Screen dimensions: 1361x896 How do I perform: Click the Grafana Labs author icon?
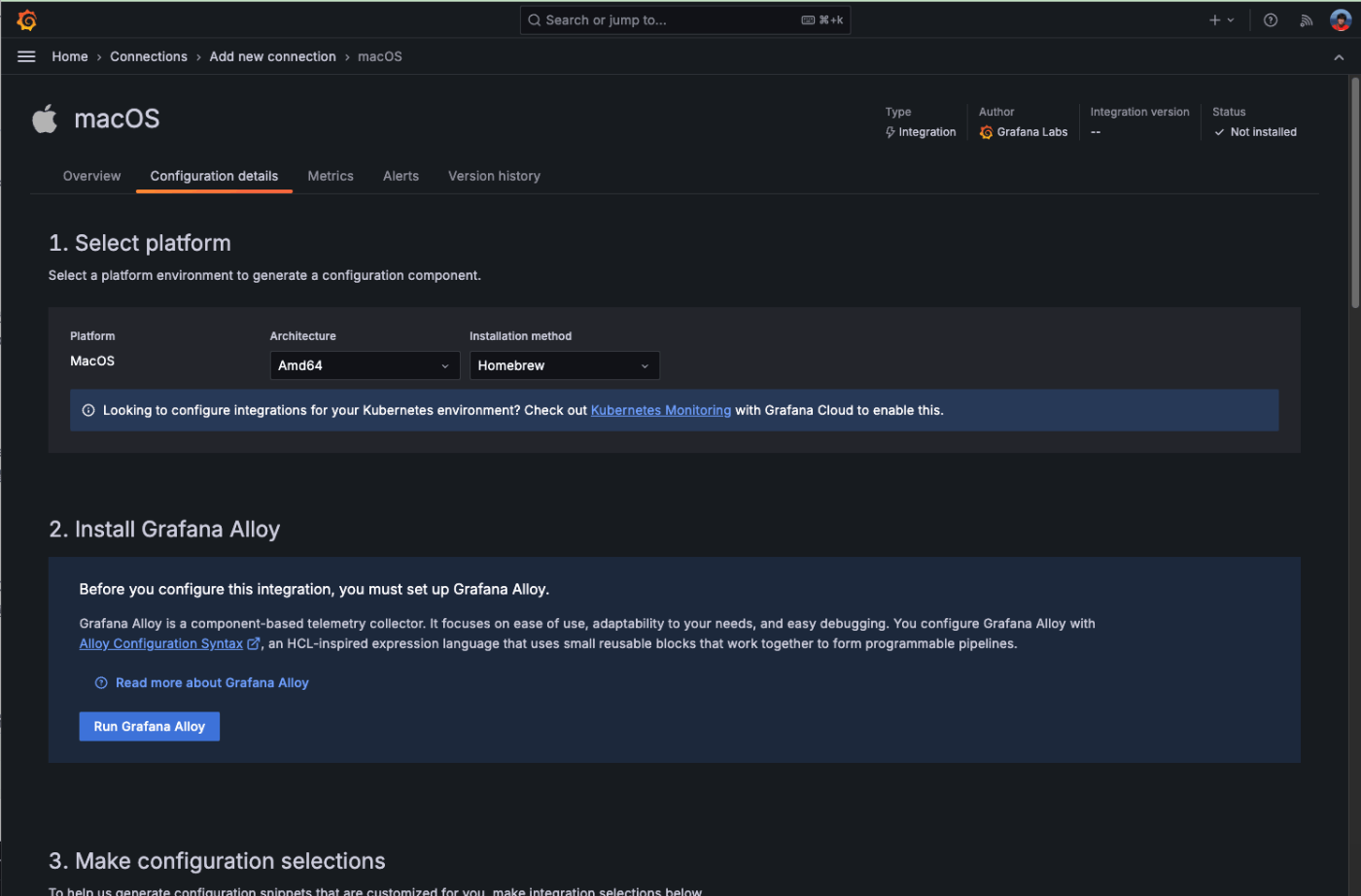tap(986, 132)
